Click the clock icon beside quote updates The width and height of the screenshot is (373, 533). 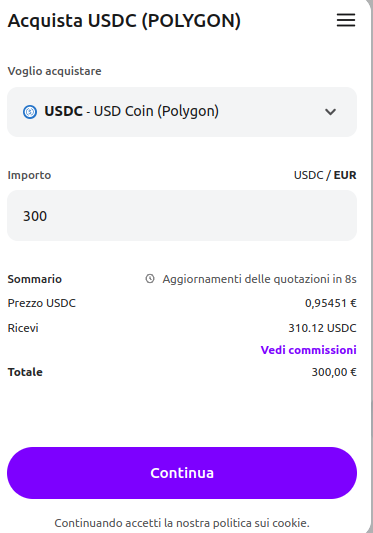(150, 279)
